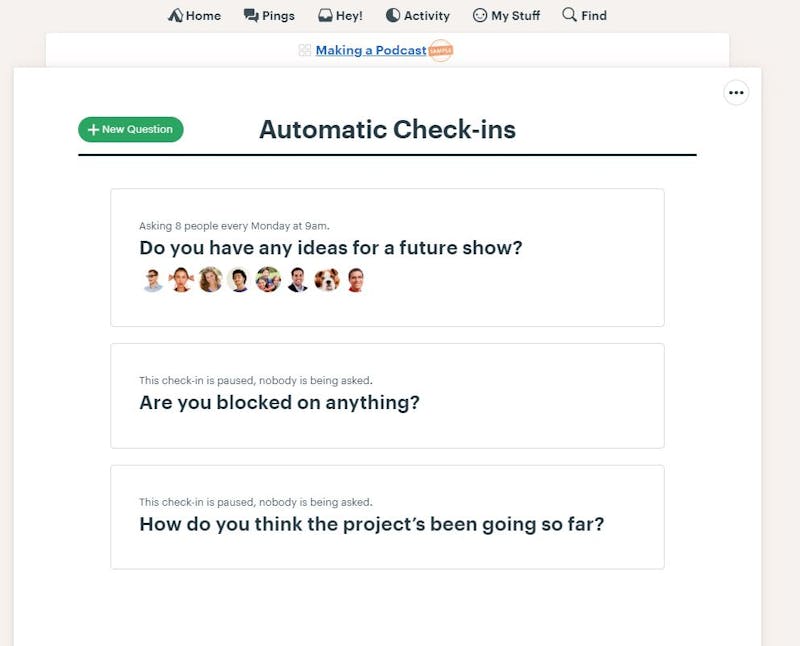The image size is (800, 646).
Task: Open the My Stuff smiley menu
Action: point(480,15)
